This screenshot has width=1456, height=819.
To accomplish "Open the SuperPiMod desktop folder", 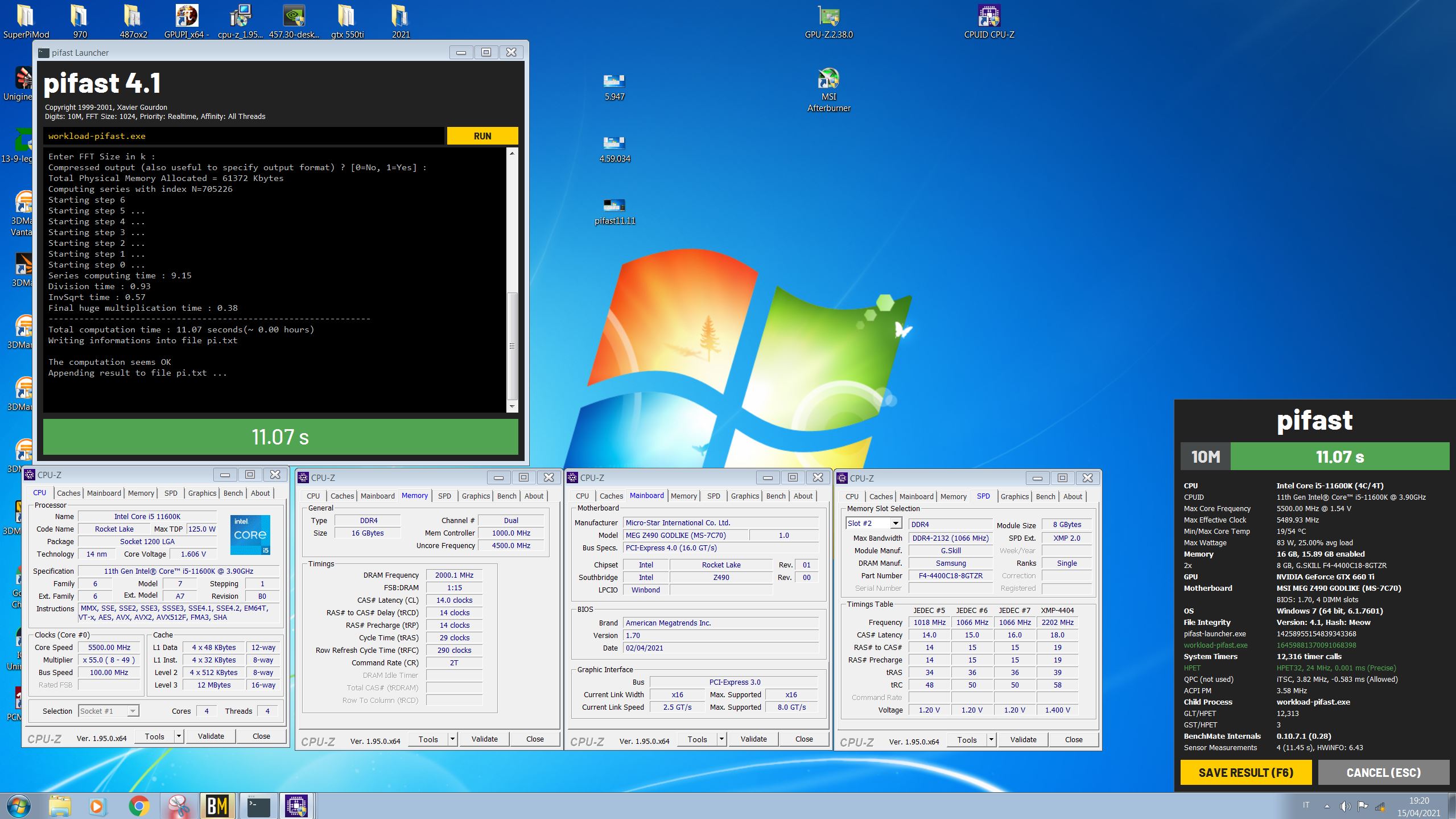I will tap(26, 22).
